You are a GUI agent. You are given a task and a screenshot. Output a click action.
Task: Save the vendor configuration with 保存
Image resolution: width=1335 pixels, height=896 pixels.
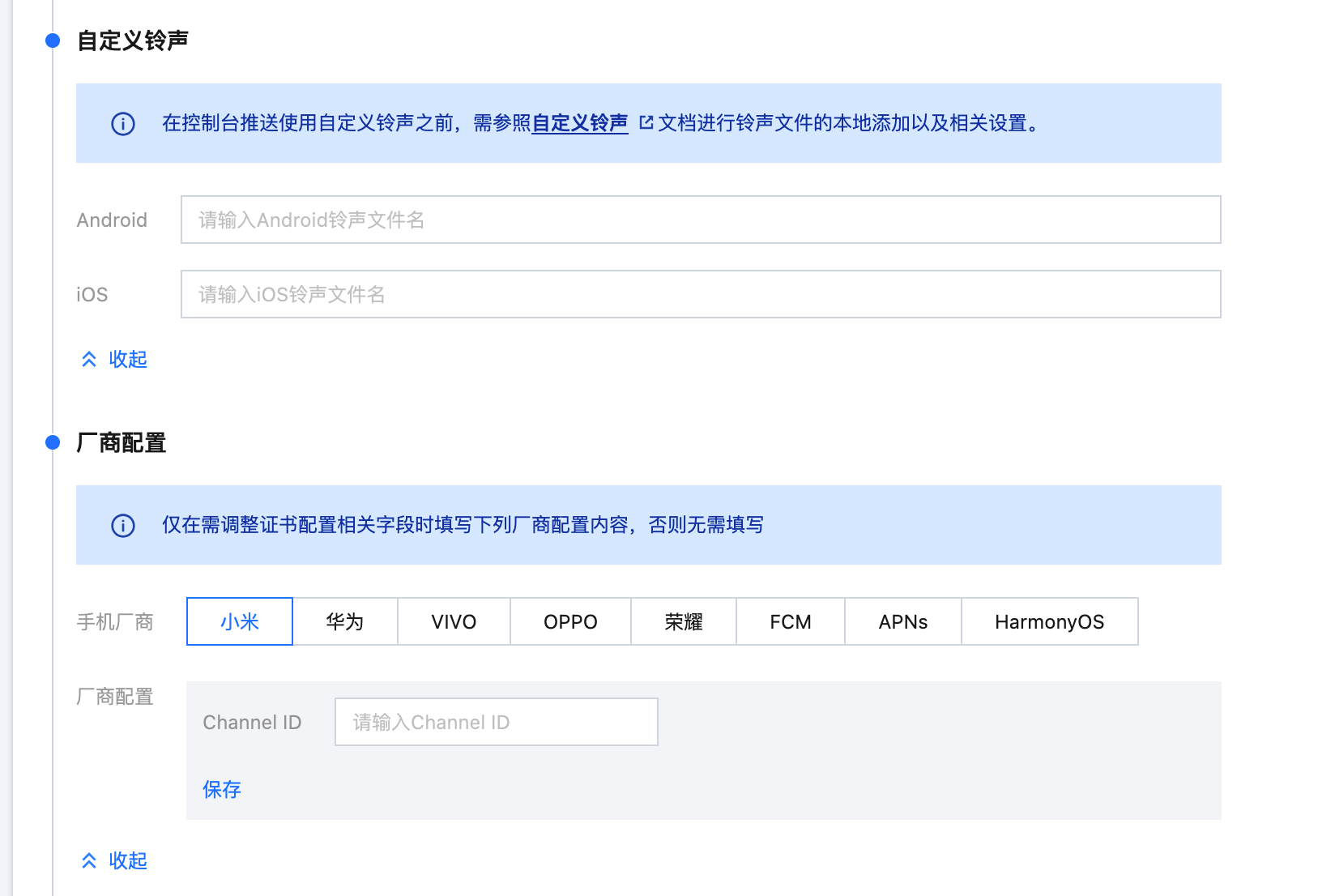pyautogui.click(x=222, y=790)
